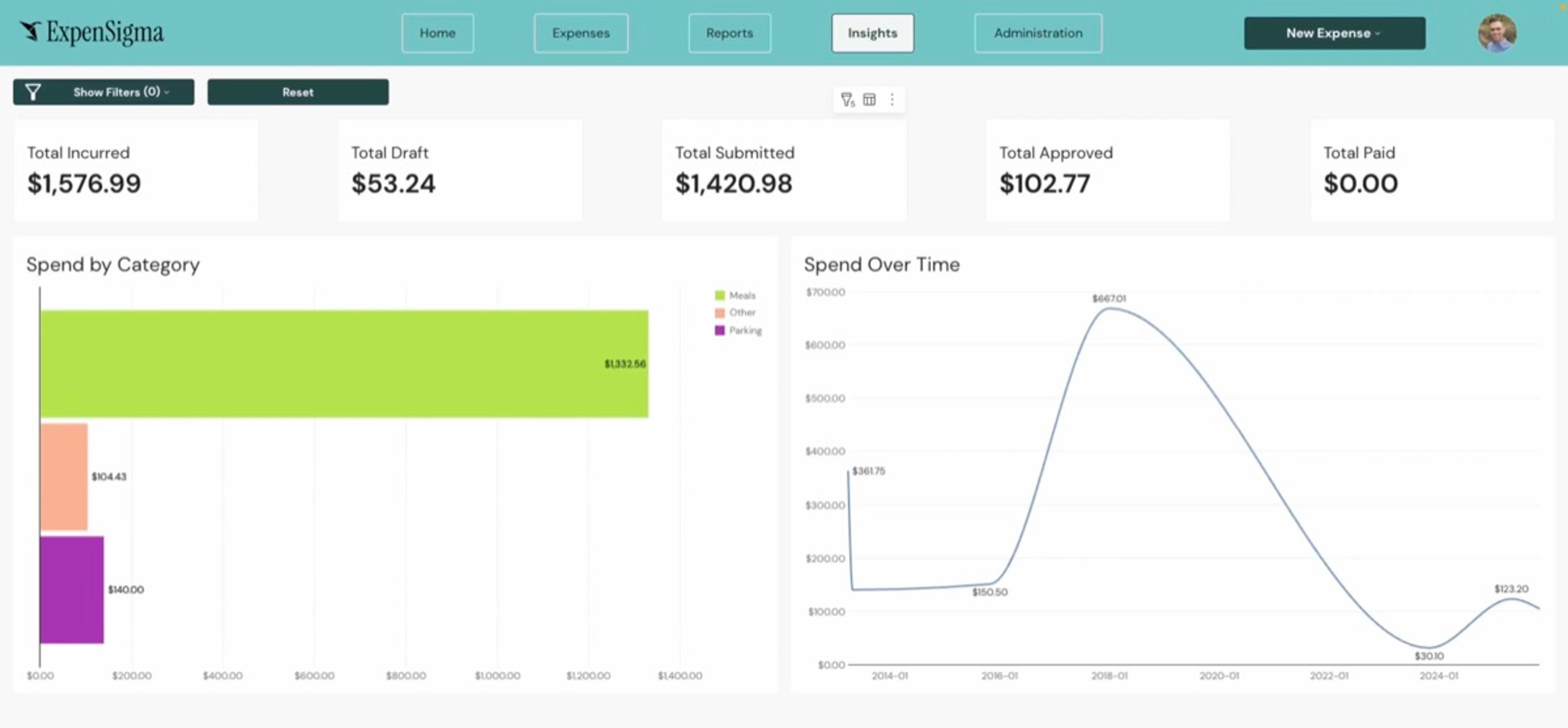The image size is (1568, 728).
Task: Click the ExpenSigma bird logo
Action: 31,31
